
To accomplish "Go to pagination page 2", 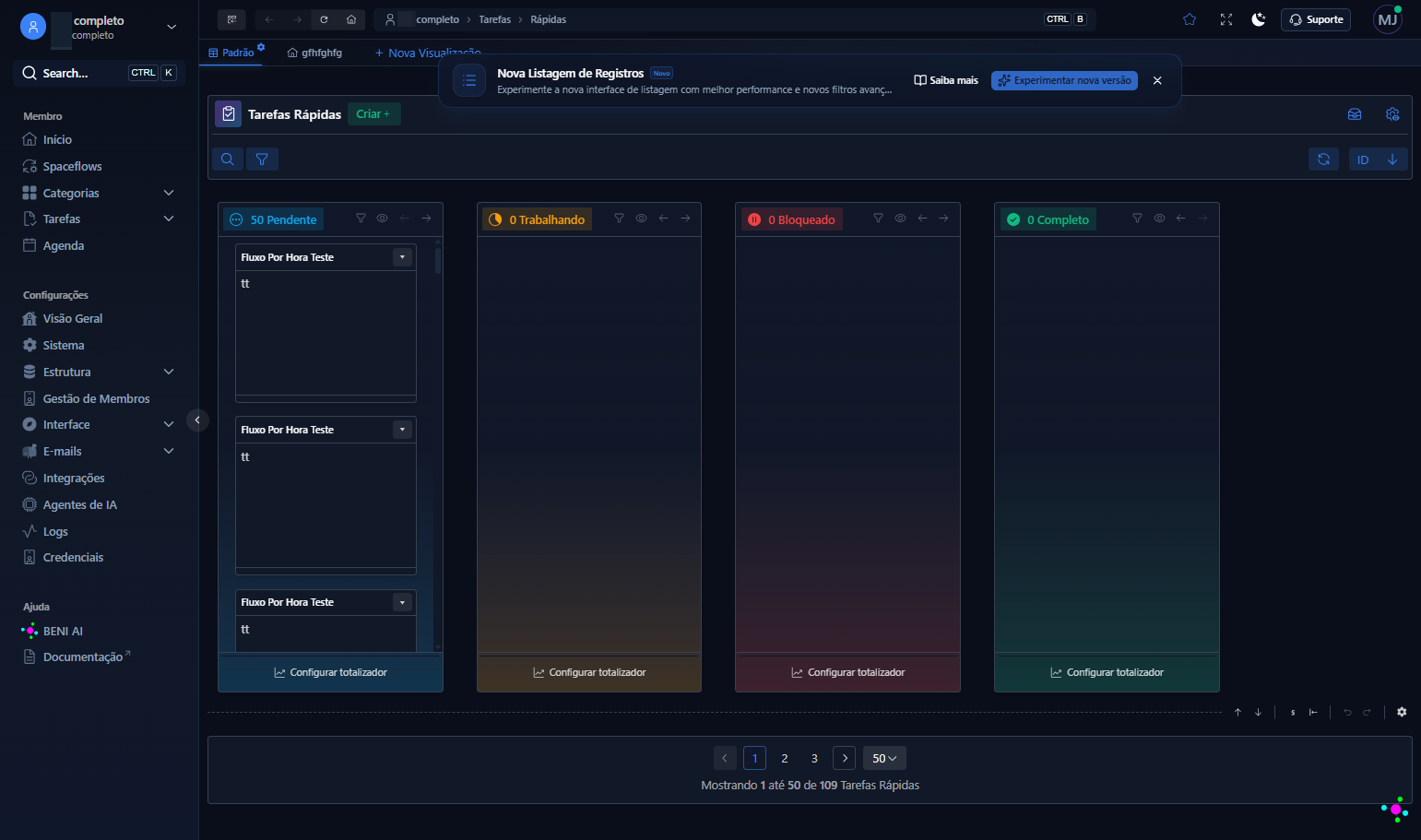I will [785, 758].
